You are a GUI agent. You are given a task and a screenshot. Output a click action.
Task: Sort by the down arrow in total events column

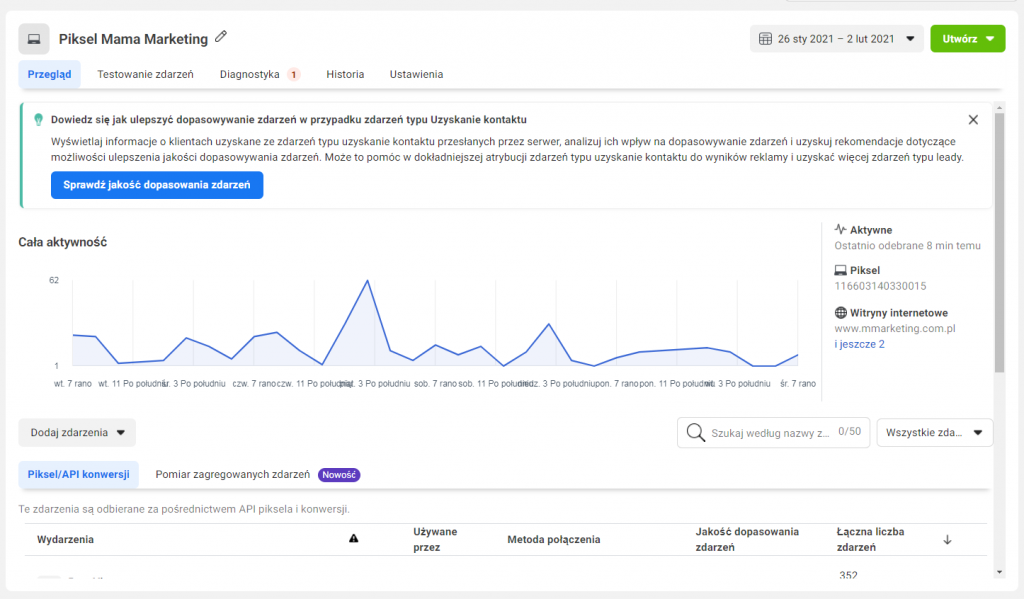[x=947, y=540]
